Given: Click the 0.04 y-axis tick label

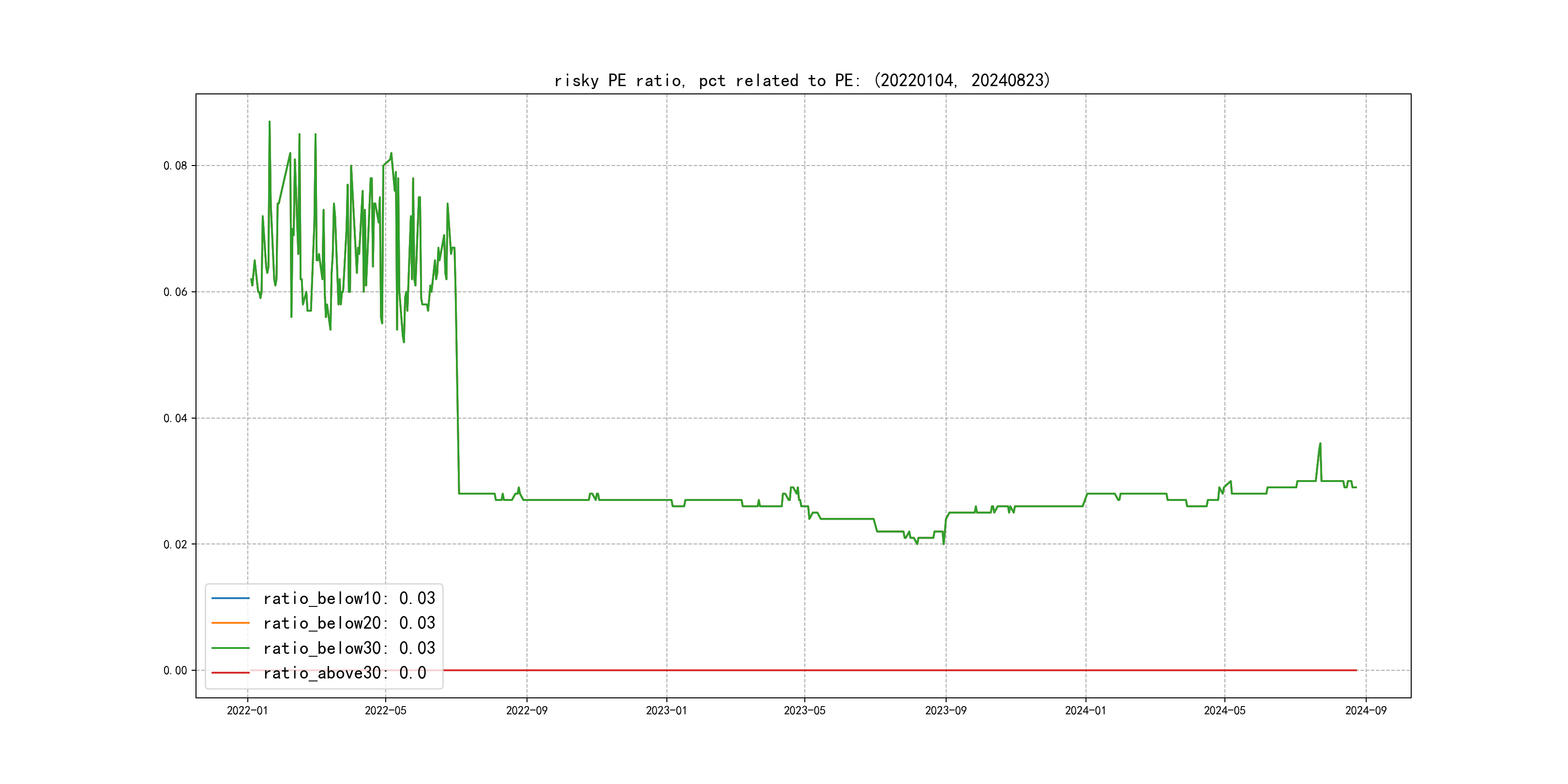Looking at the screenshot, I should (x=175, y=418).
